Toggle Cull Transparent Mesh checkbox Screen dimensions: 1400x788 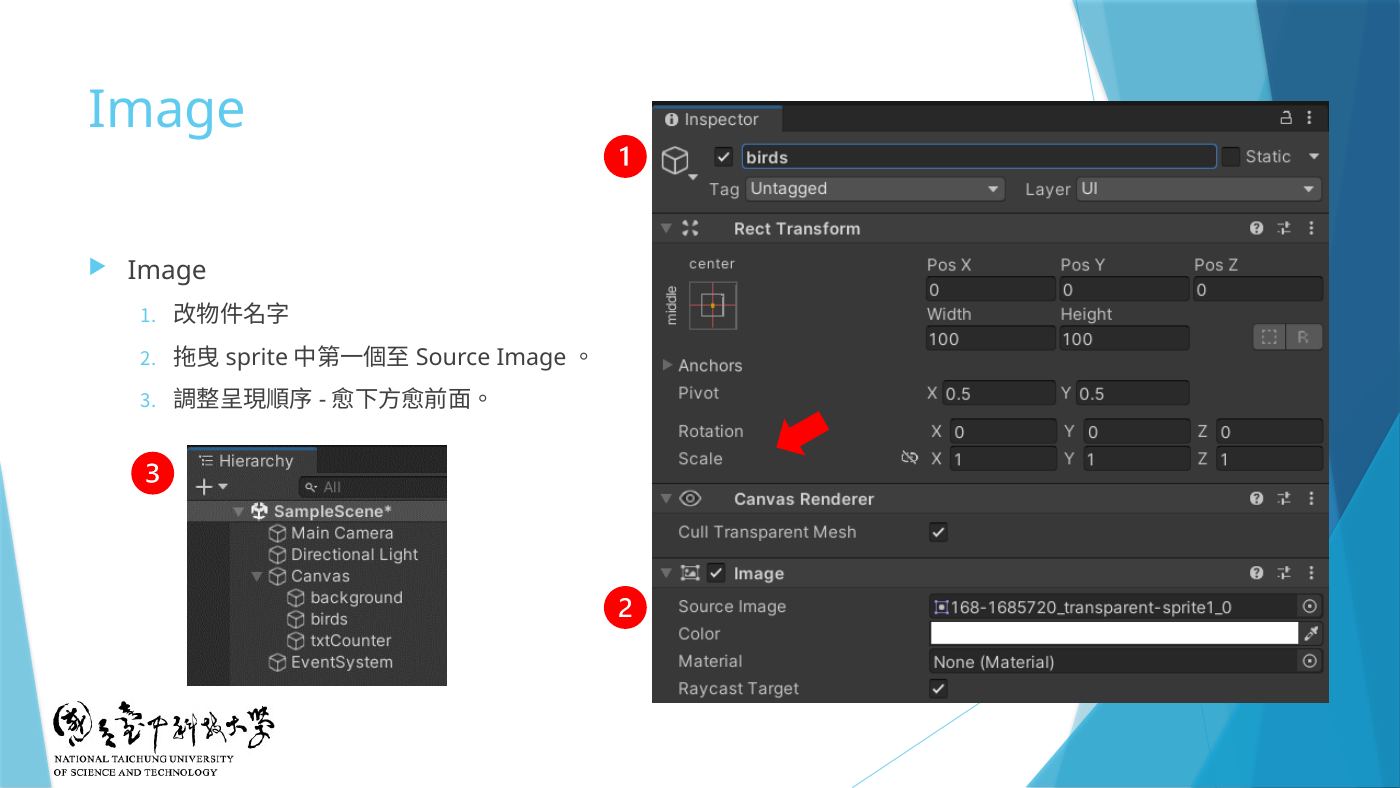coord(938,532)
